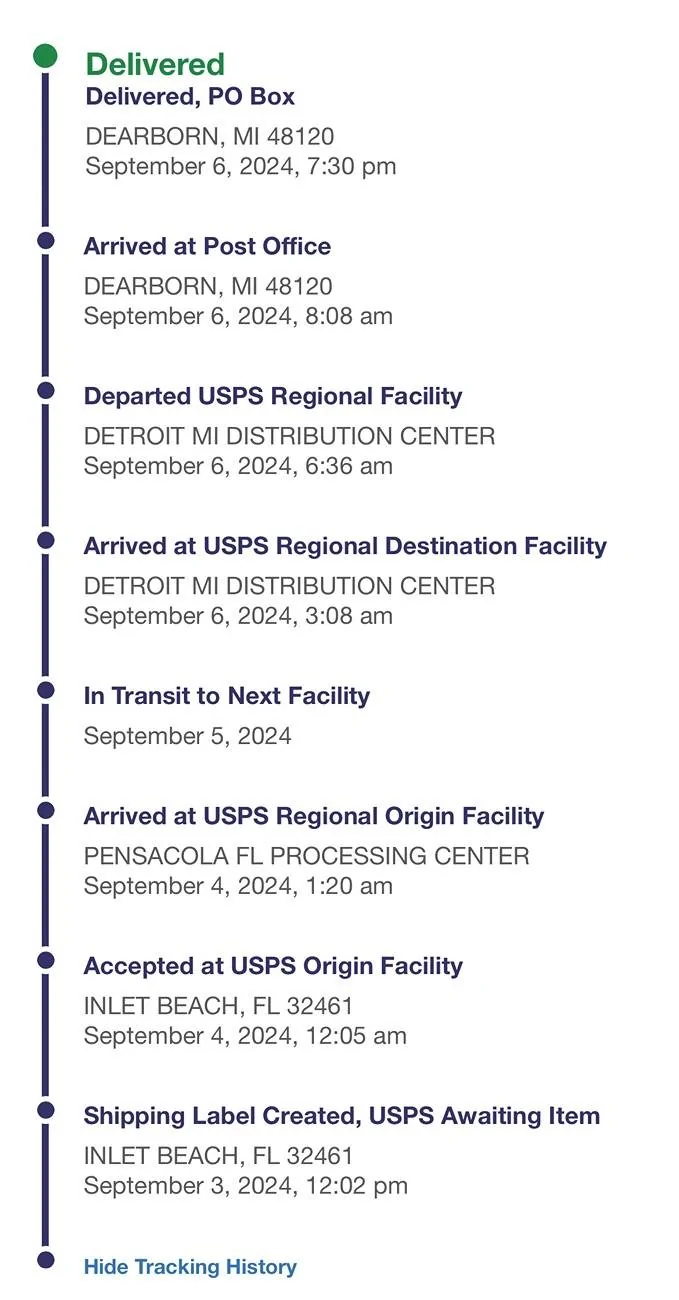
Task: Click Arrived at USPS Regional Destination Facility heading
Action: [x=345, y=546]
